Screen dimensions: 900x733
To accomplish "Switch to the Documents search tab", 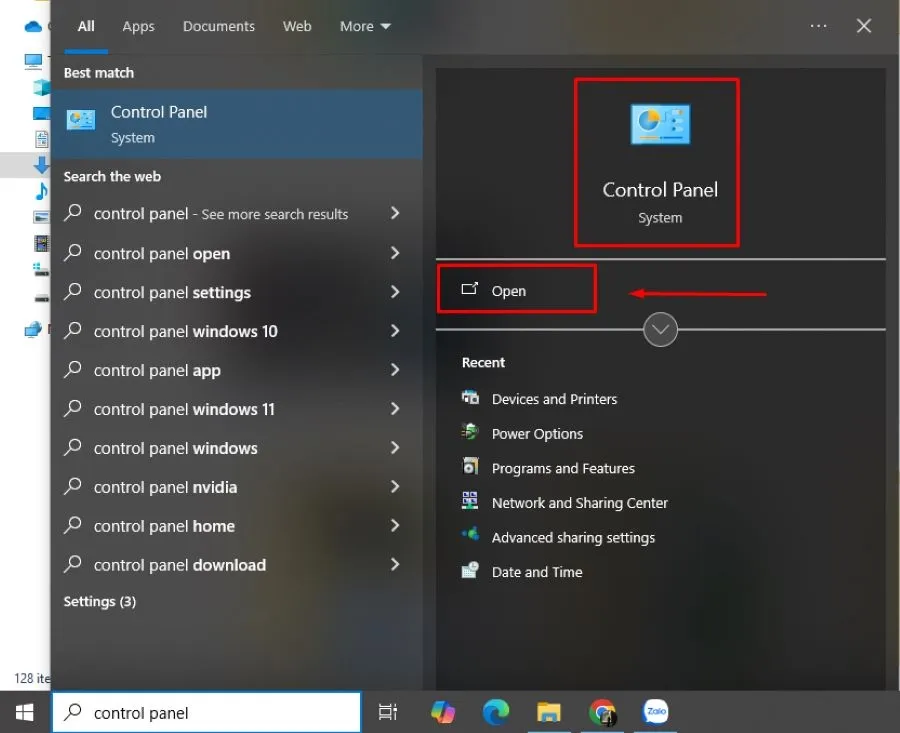I will point(218,27).
